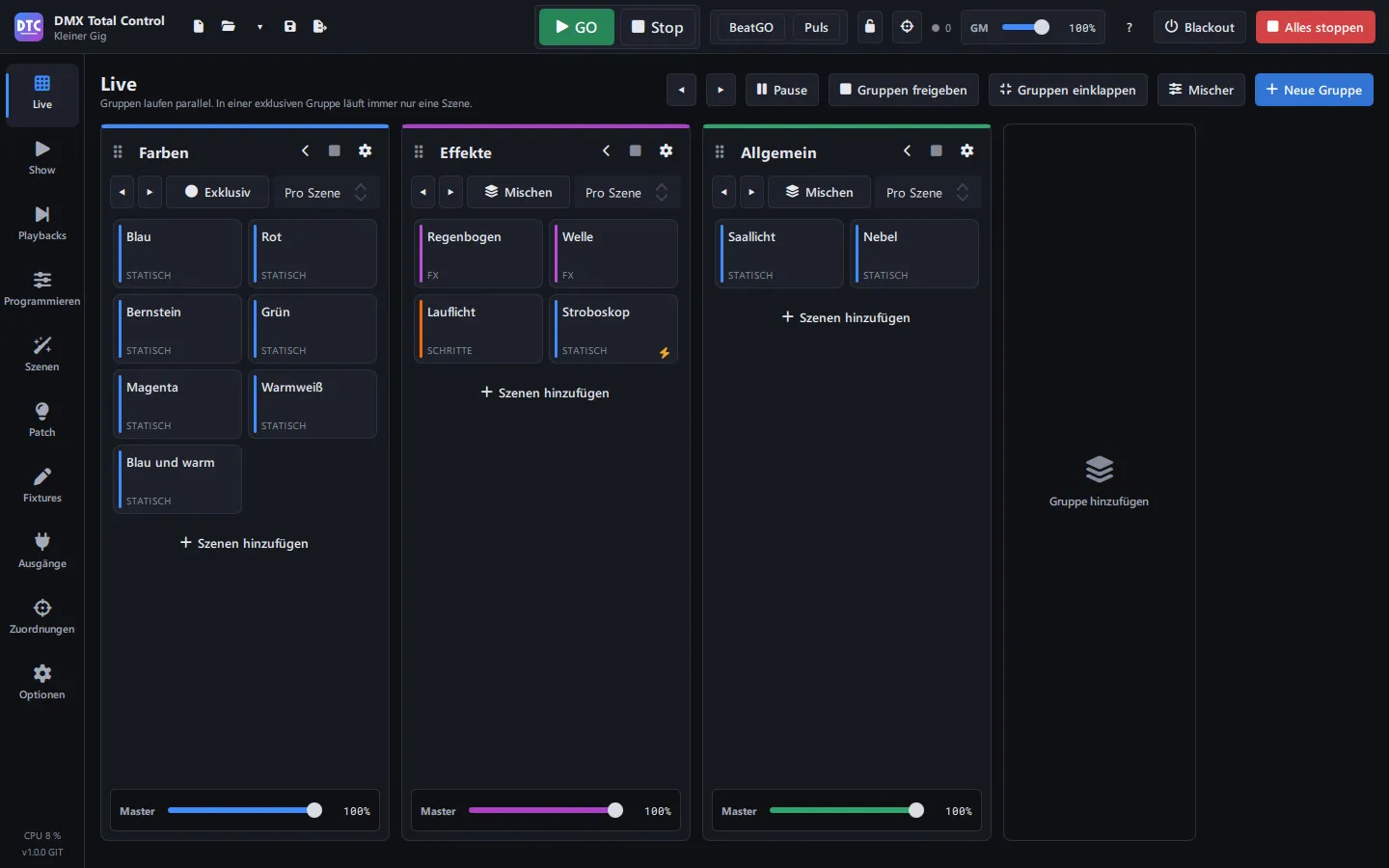Click the lock icon in top bar

pyautogui.click(x=870, y=27)
